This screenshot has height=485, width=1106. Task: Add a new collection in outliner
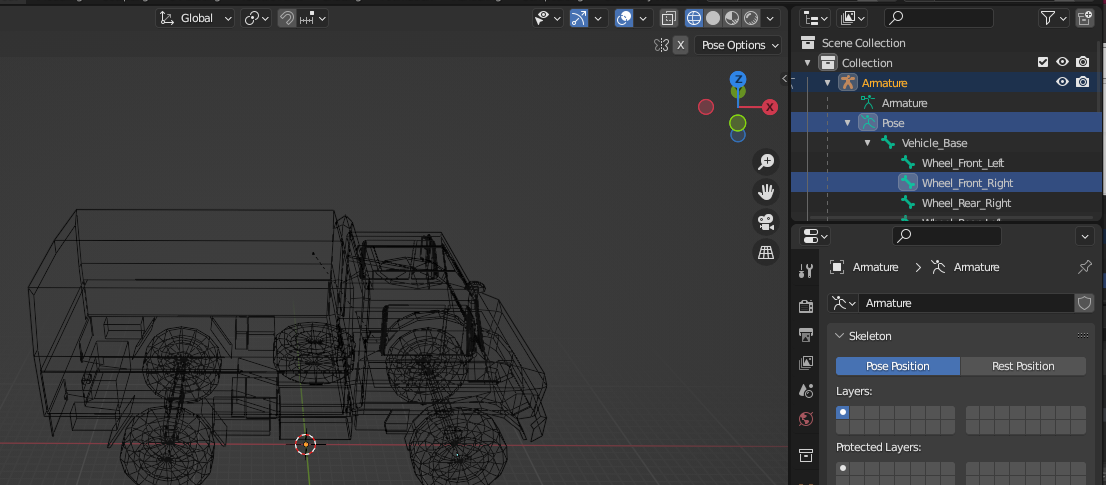click(1084, 18)
